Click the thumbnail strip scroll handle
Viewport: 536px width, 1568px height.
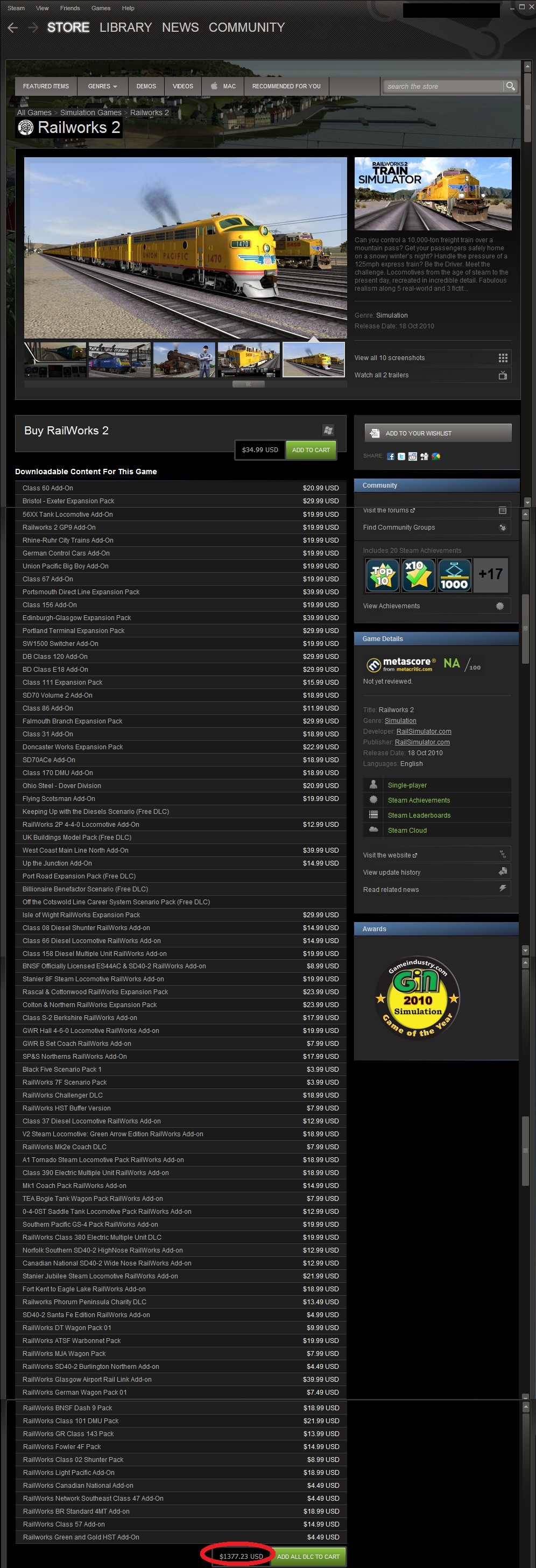pyautogui.click(x=248, y=384)
